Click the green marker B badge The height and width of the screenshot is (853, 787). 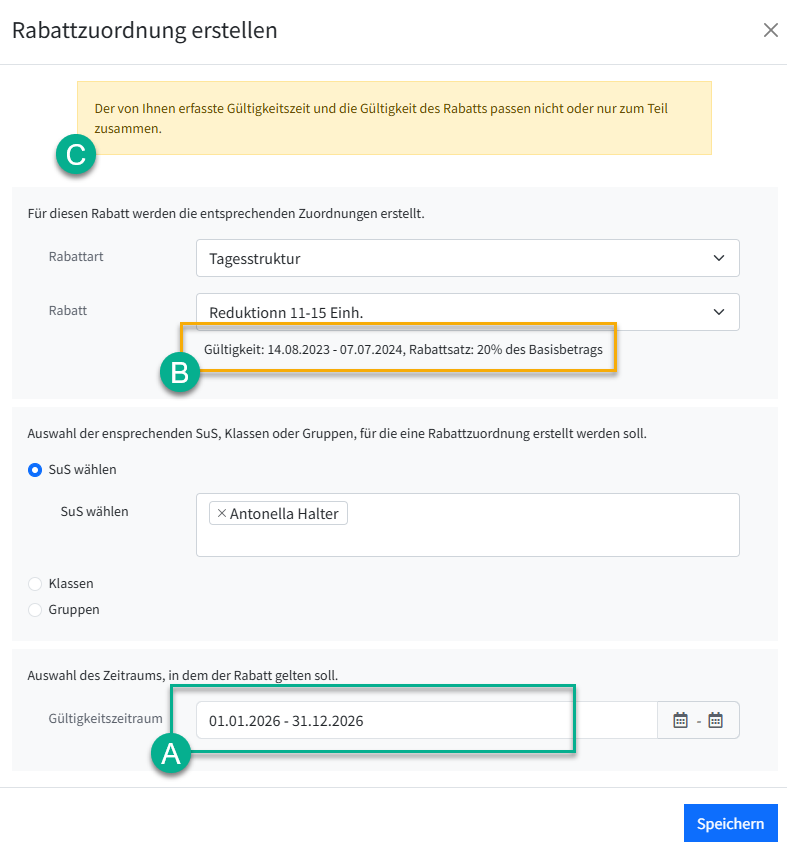[x=180, y=373]
